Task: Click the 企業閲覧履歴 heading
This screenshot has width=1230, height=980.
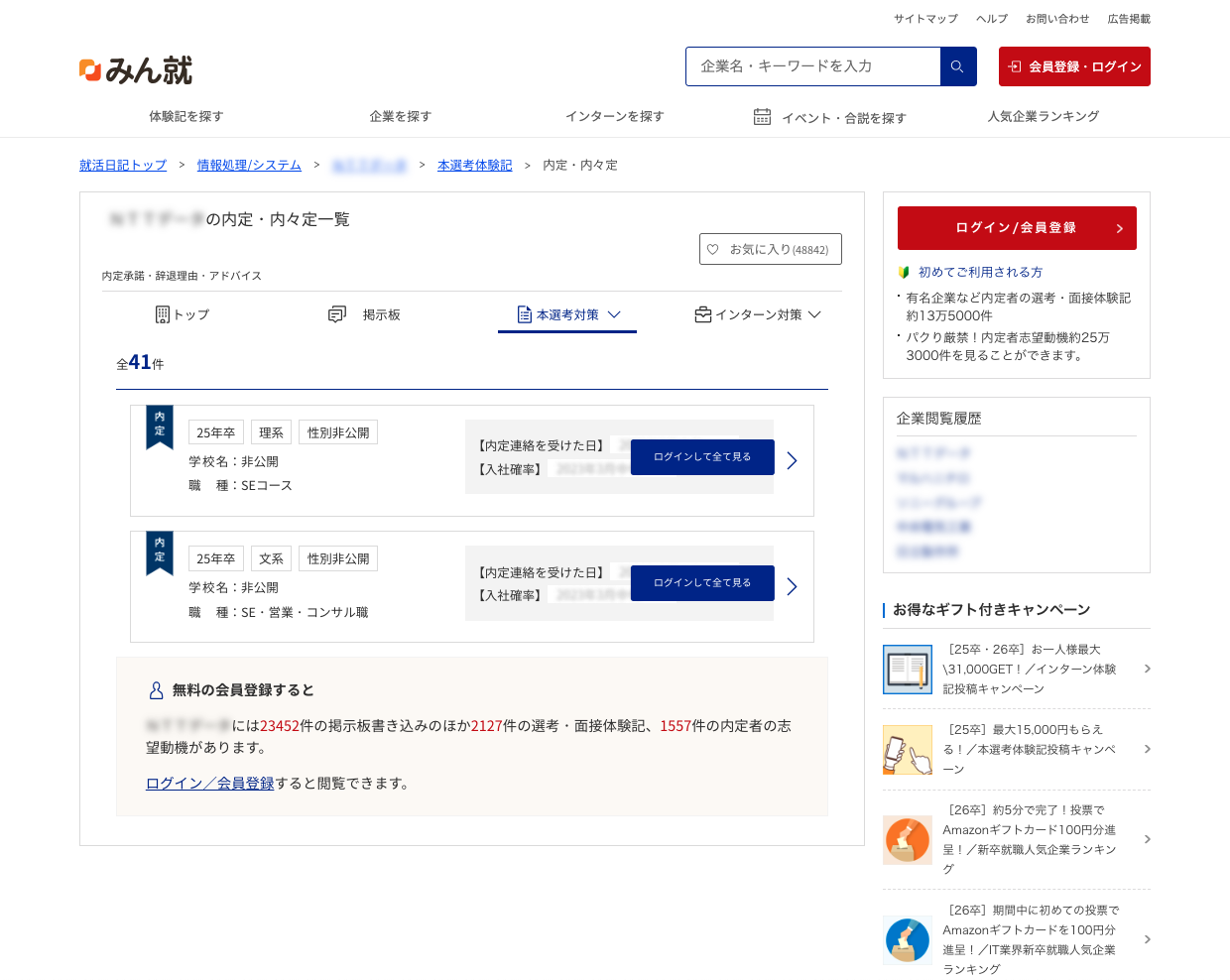Action: pos(939,419)
